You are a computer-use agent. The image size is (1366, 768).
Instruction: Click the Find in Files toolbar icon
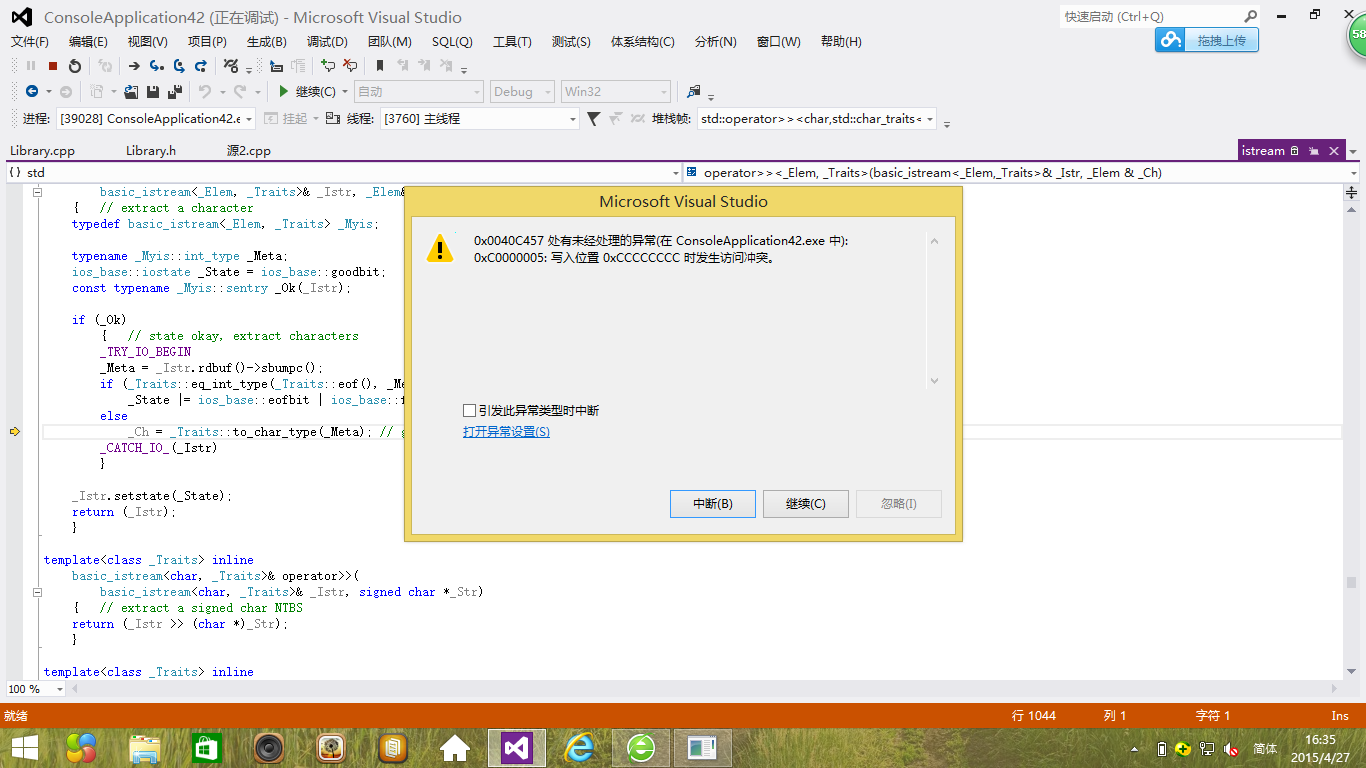coord(694,91)
